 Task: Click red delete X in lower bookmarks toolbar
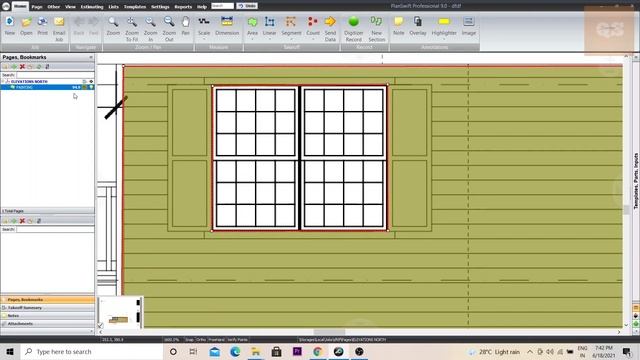(x=22, y=221)
